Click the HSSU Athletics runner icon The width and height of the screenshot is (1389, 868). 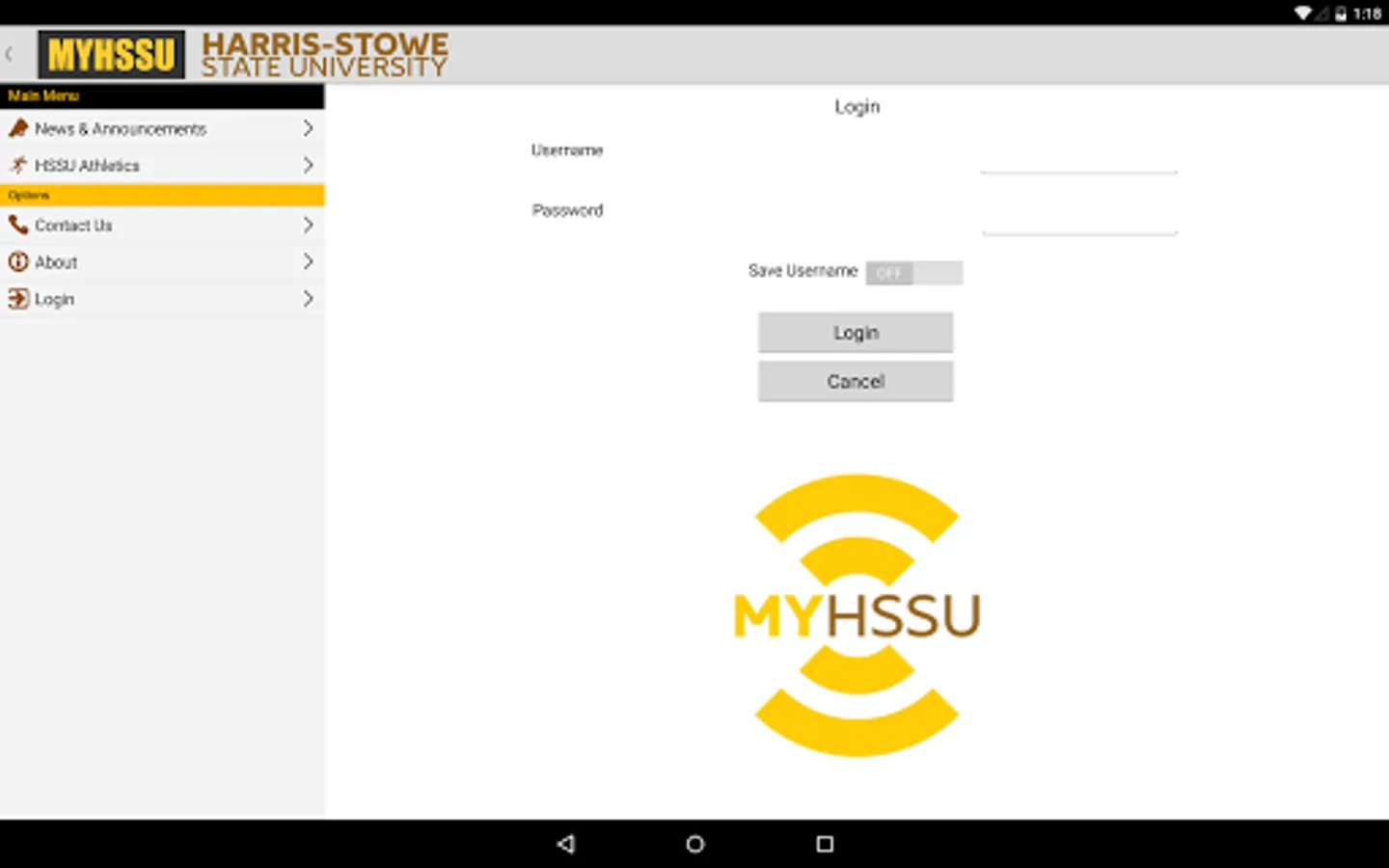click(x=18, y=165)
